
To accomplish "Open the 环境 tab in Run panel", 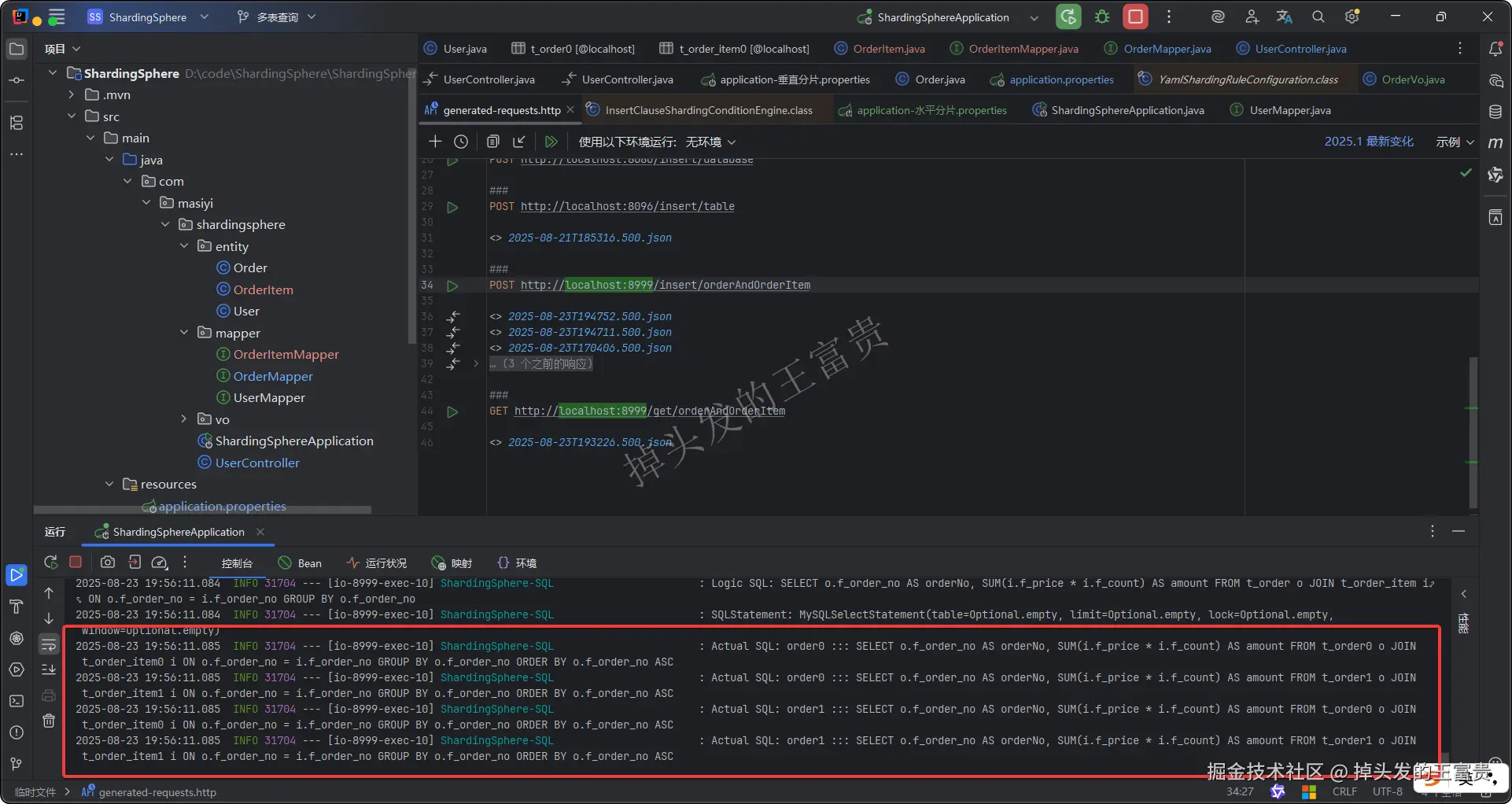I will 517,563.
